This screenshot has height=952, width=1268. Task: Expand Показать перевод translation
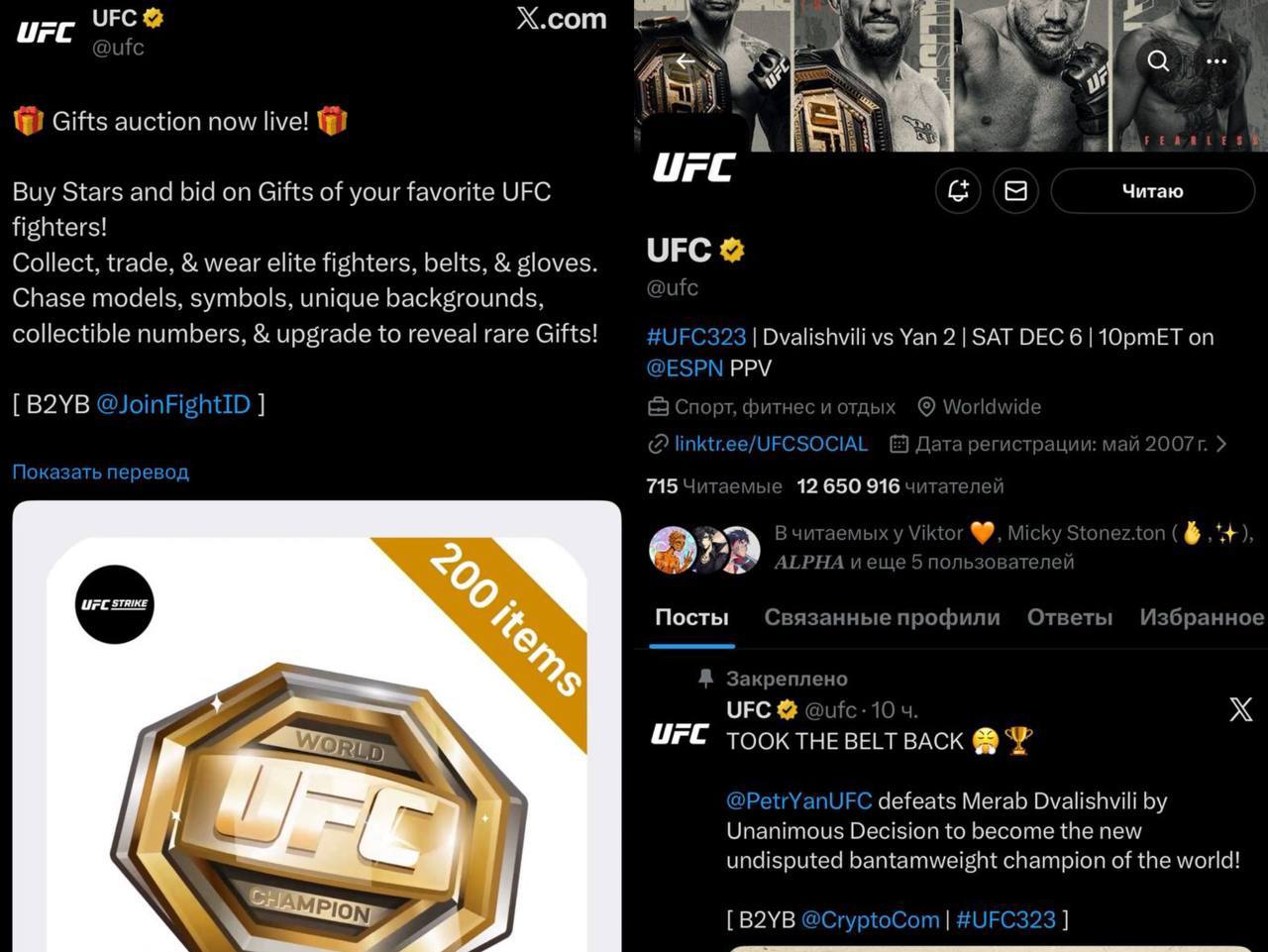tap(100, 472)
